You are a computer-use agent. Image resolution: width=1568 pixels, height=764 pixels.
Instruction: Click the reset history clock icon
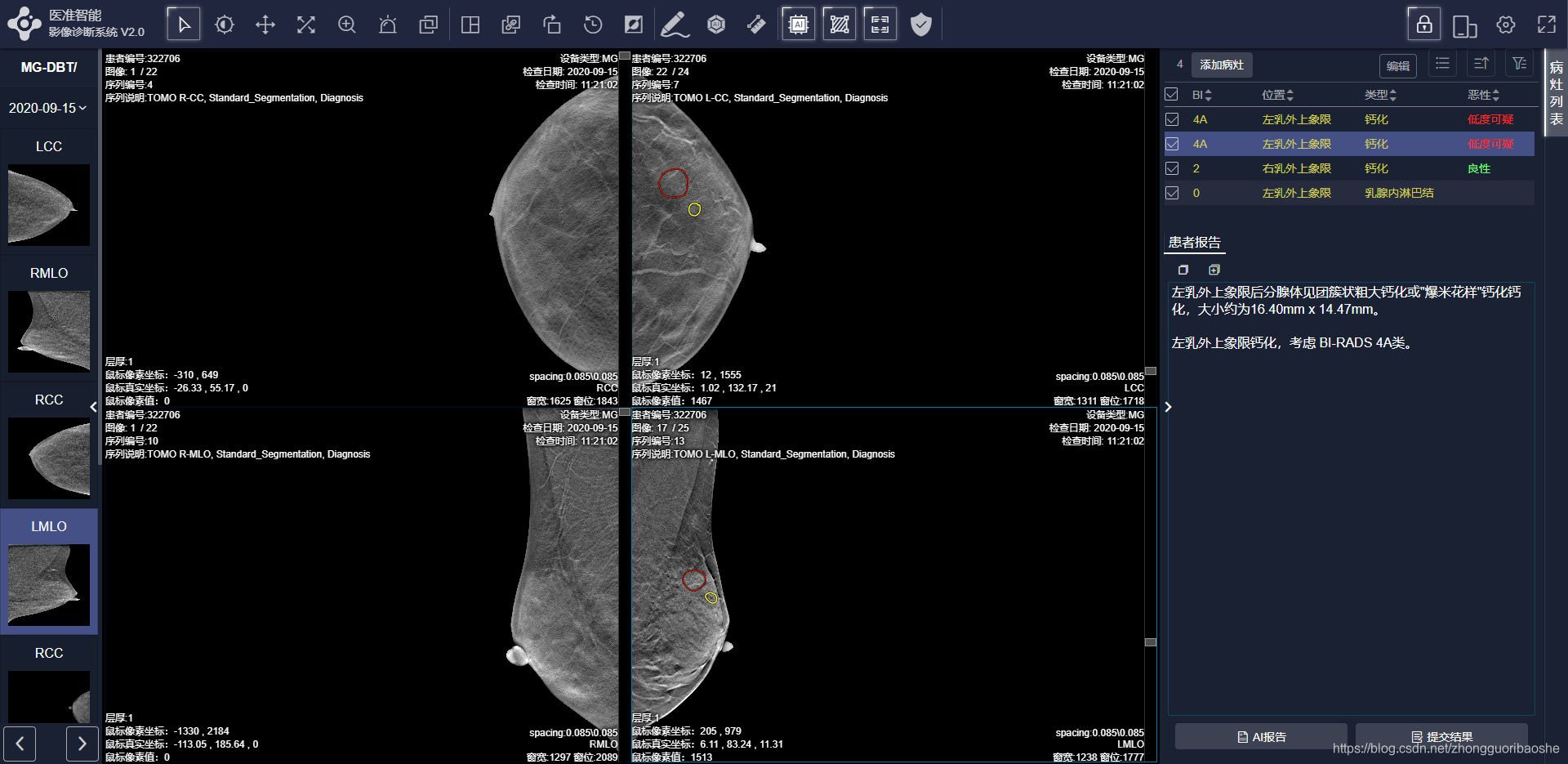click(x=593, y=25)
